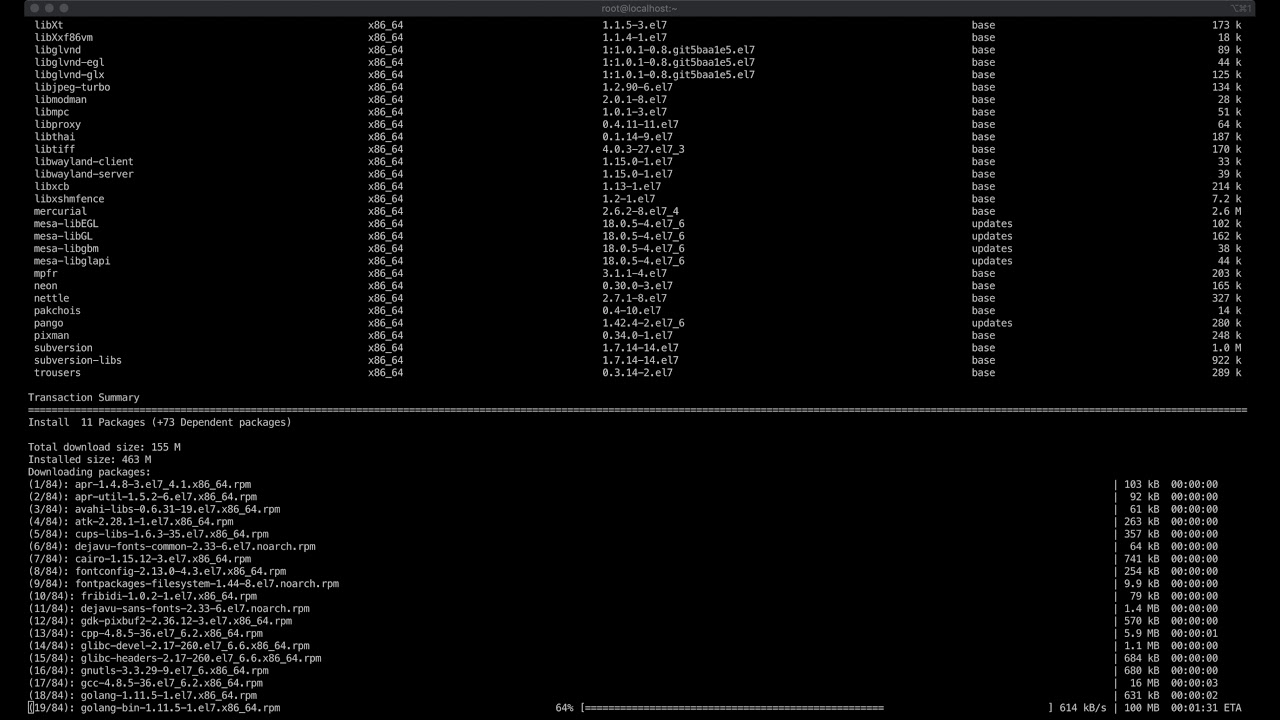
Task: Click the libxcb package name
Action: [52, 187]
